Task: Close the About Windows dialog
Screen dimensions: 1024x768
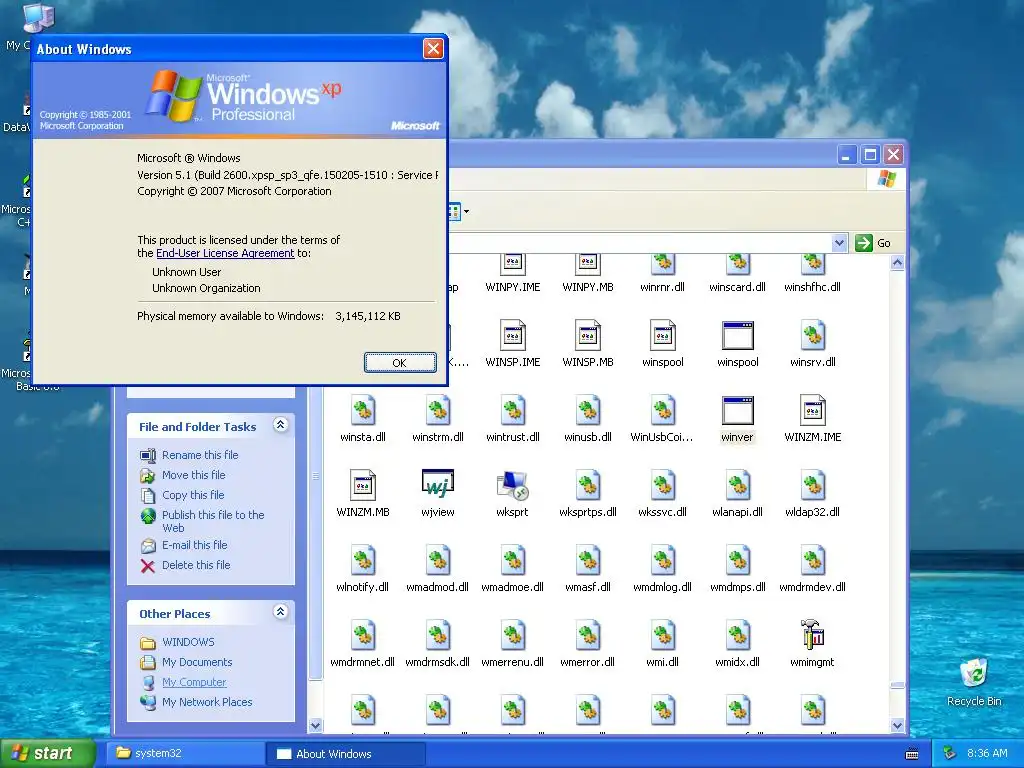Action: click(x=433, y=48)
